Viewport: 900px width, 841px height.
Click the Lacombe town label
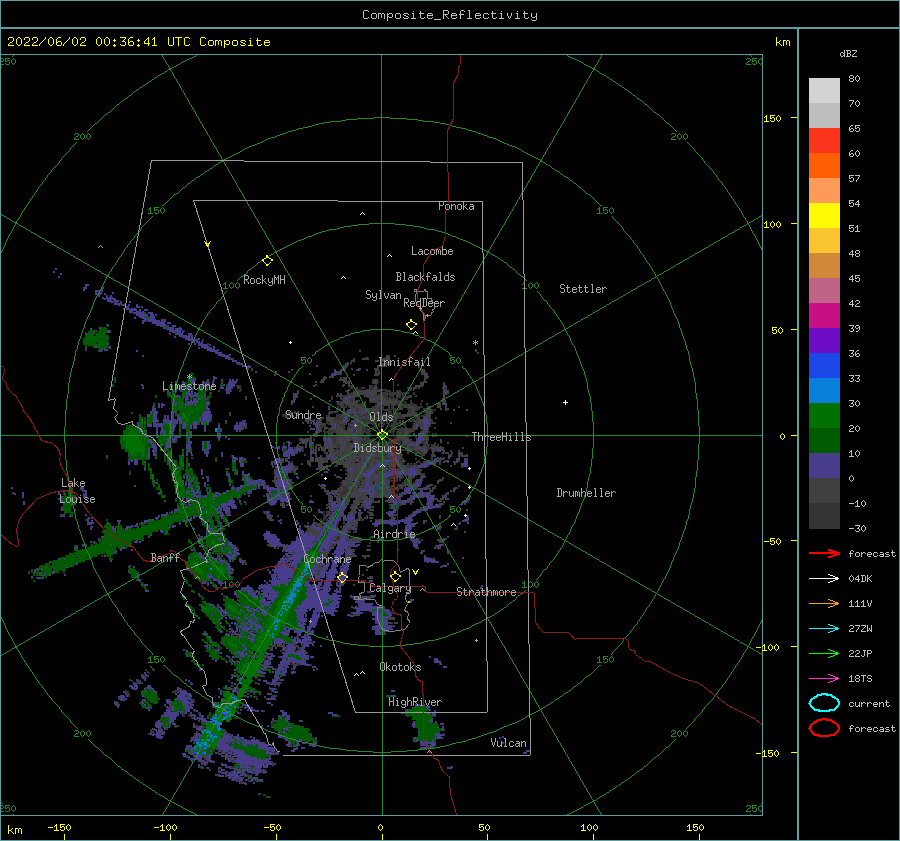tap(432, 251)
